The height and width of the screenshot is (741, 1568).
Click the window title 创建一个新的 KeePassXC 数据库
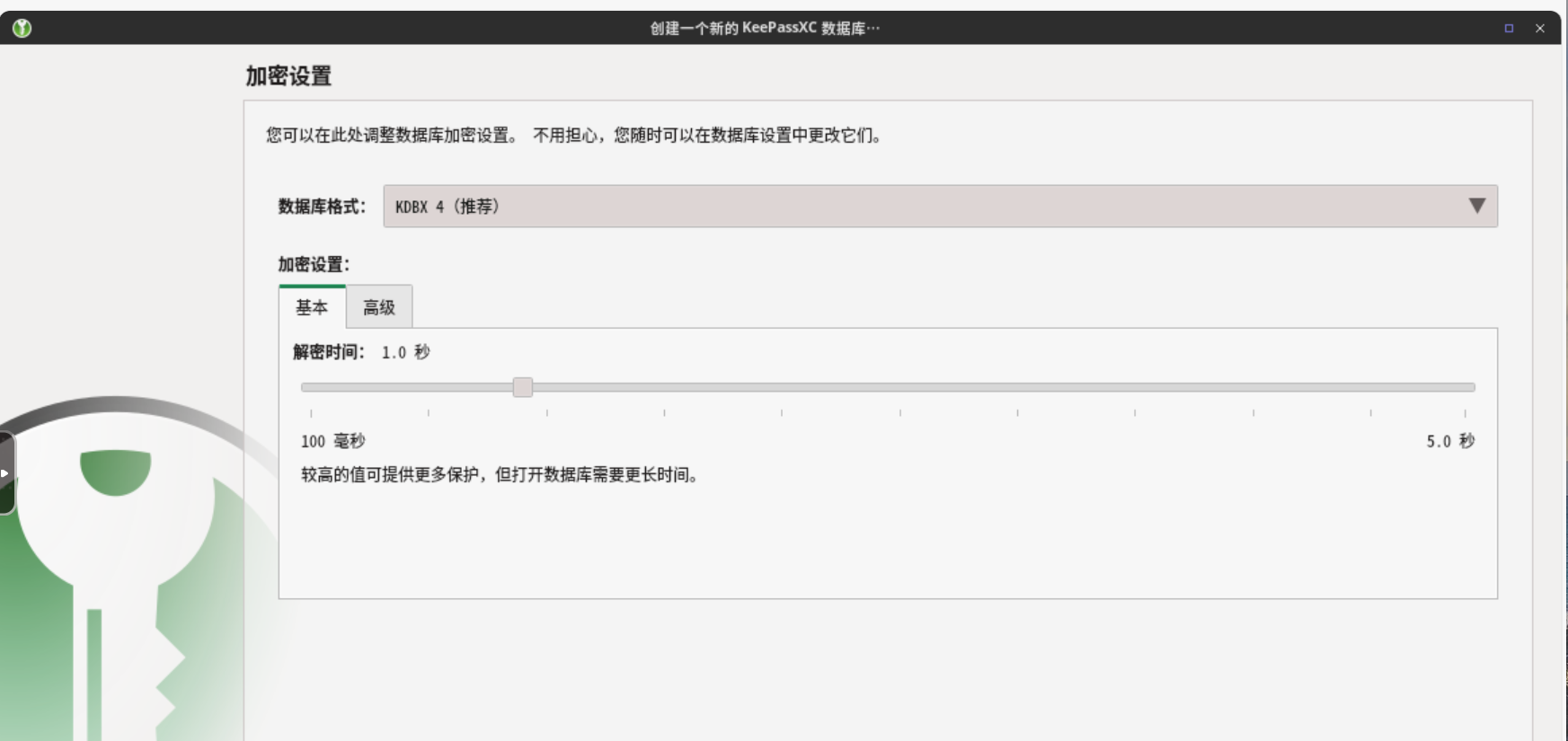765,28
